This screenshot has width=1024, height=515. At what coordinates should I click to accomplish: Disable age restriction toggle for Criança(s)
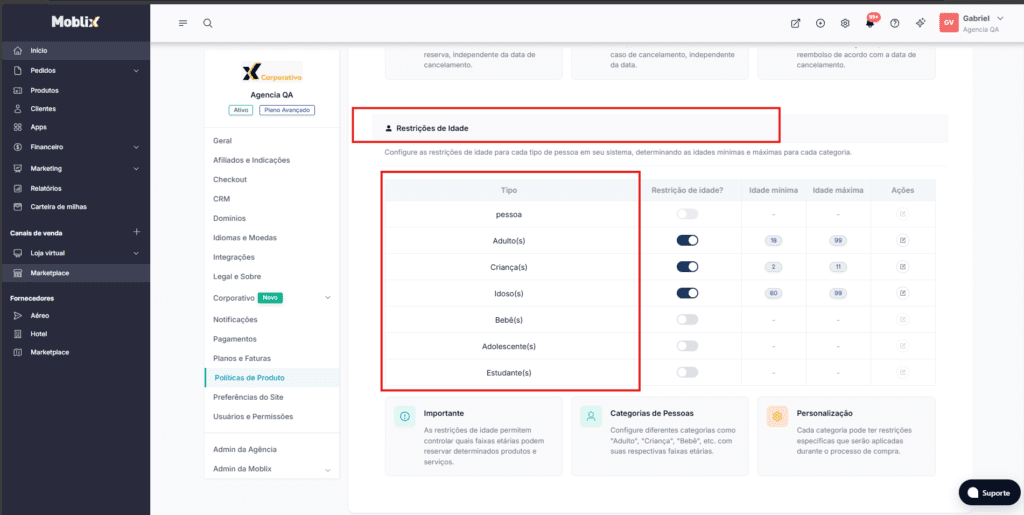[687, 266]
